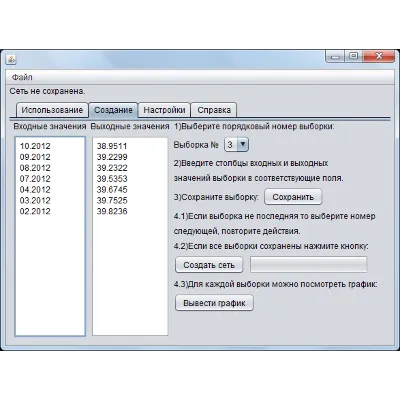Click the 39.2322 output value
The image size is (400, 400).
[112, 168]
